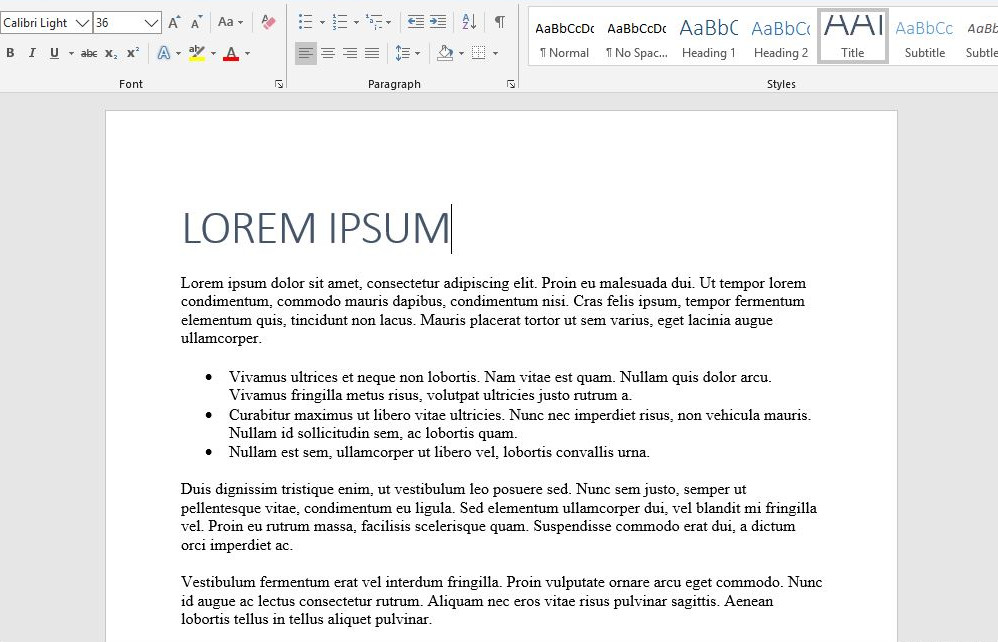Viewport: 998px width, 642px height.
Task: Clear all formatting with the eraser icon
Action: coord(268,22)
